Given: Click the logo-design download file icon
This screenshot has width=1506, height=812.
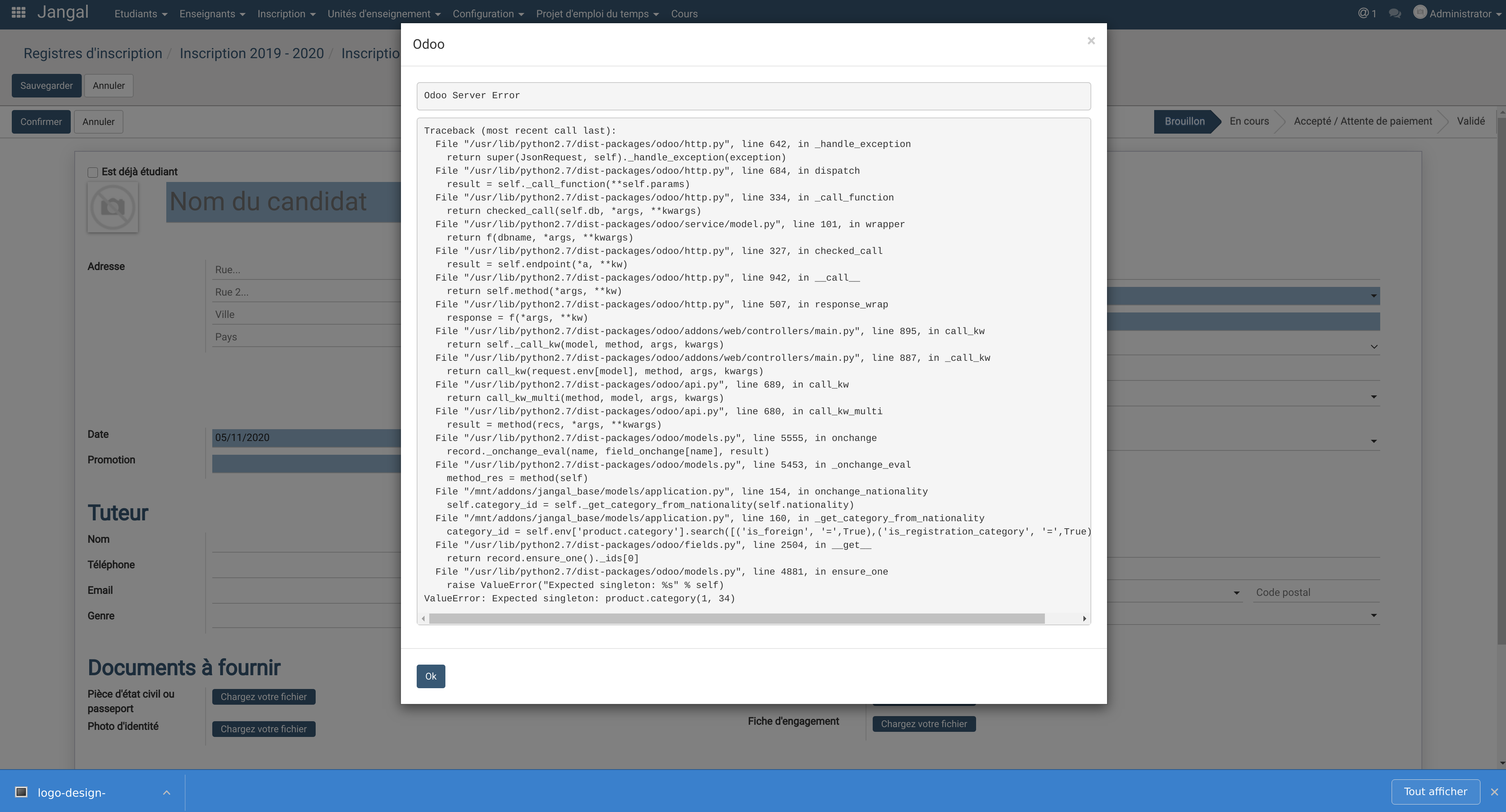Looking at the screenshot, I should coord(22,792).
